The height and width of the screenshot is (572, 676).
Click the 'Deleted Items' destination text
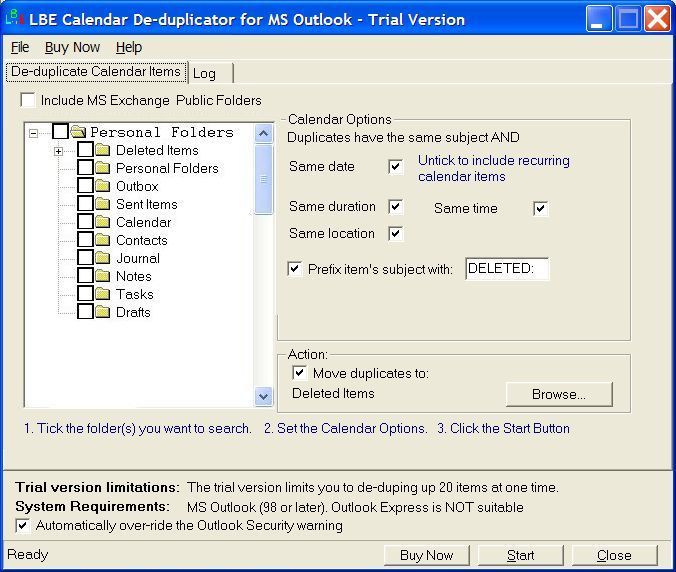pos(333,393)
